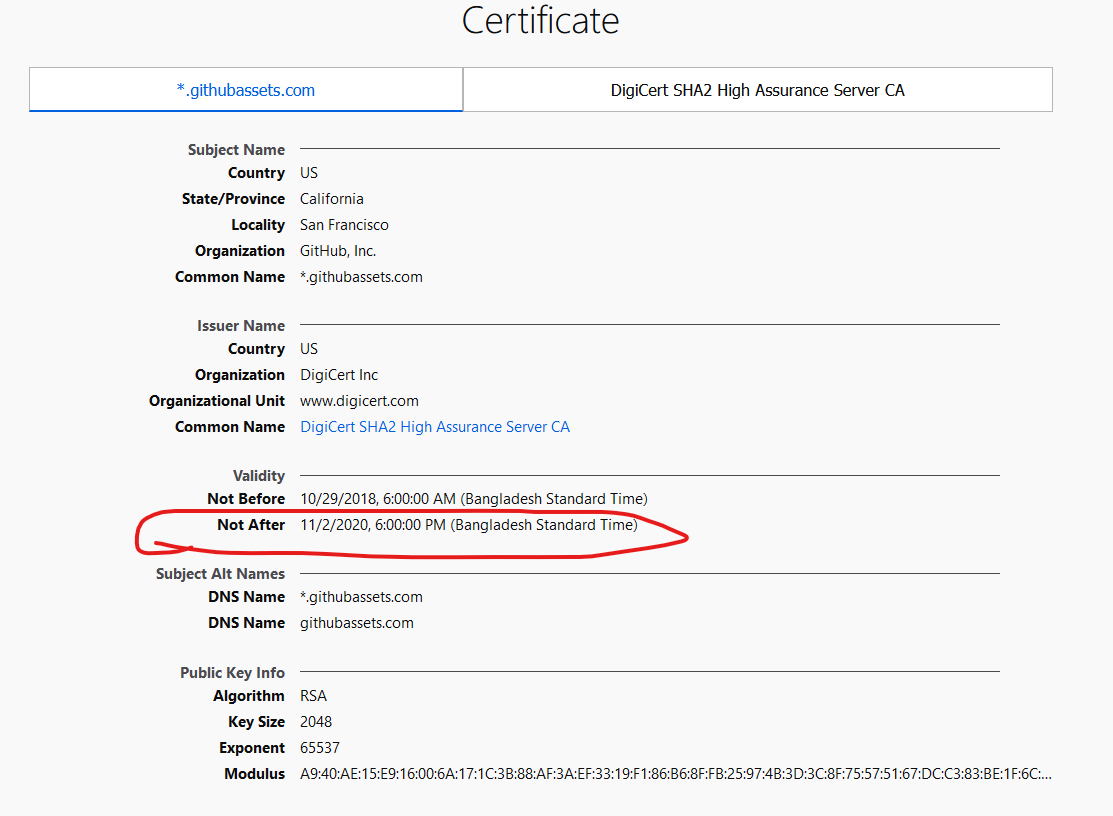Click the wildcard DNS Name under Subject Alt Names
The image size is (1113, 816).
point(361,597)
